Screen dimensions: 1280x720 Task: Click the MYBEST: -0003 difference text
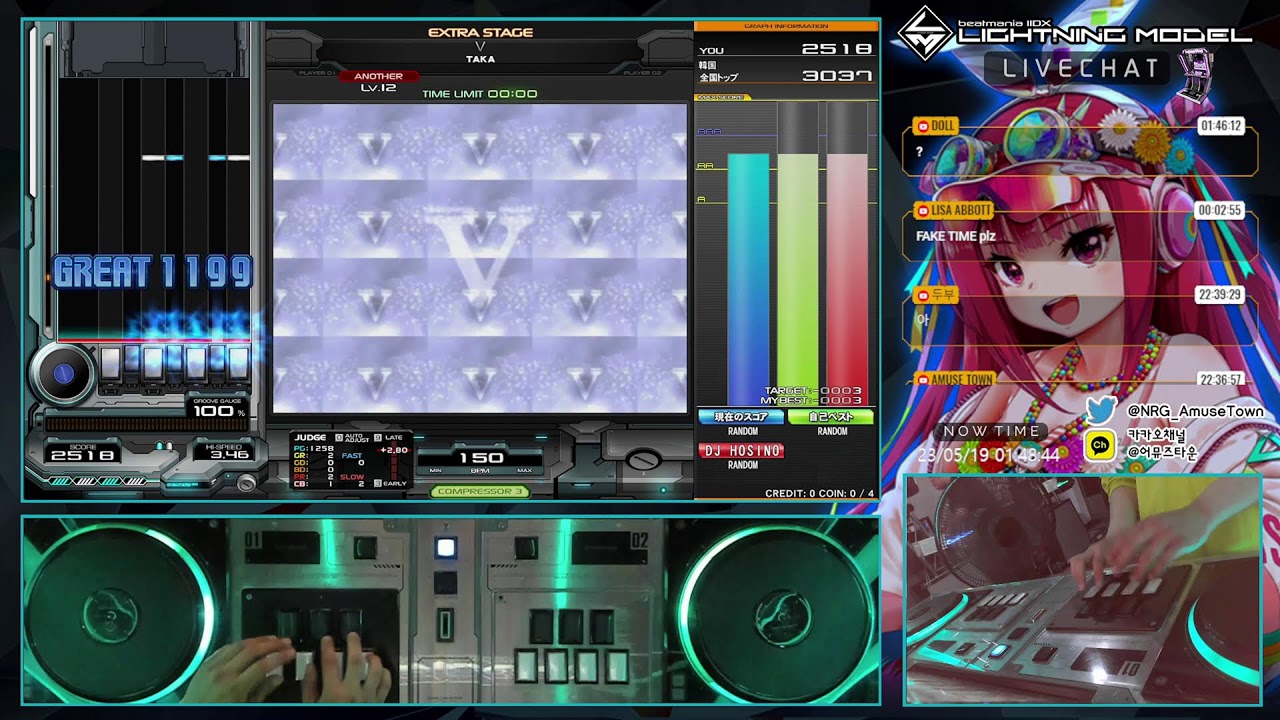point(811,400)
